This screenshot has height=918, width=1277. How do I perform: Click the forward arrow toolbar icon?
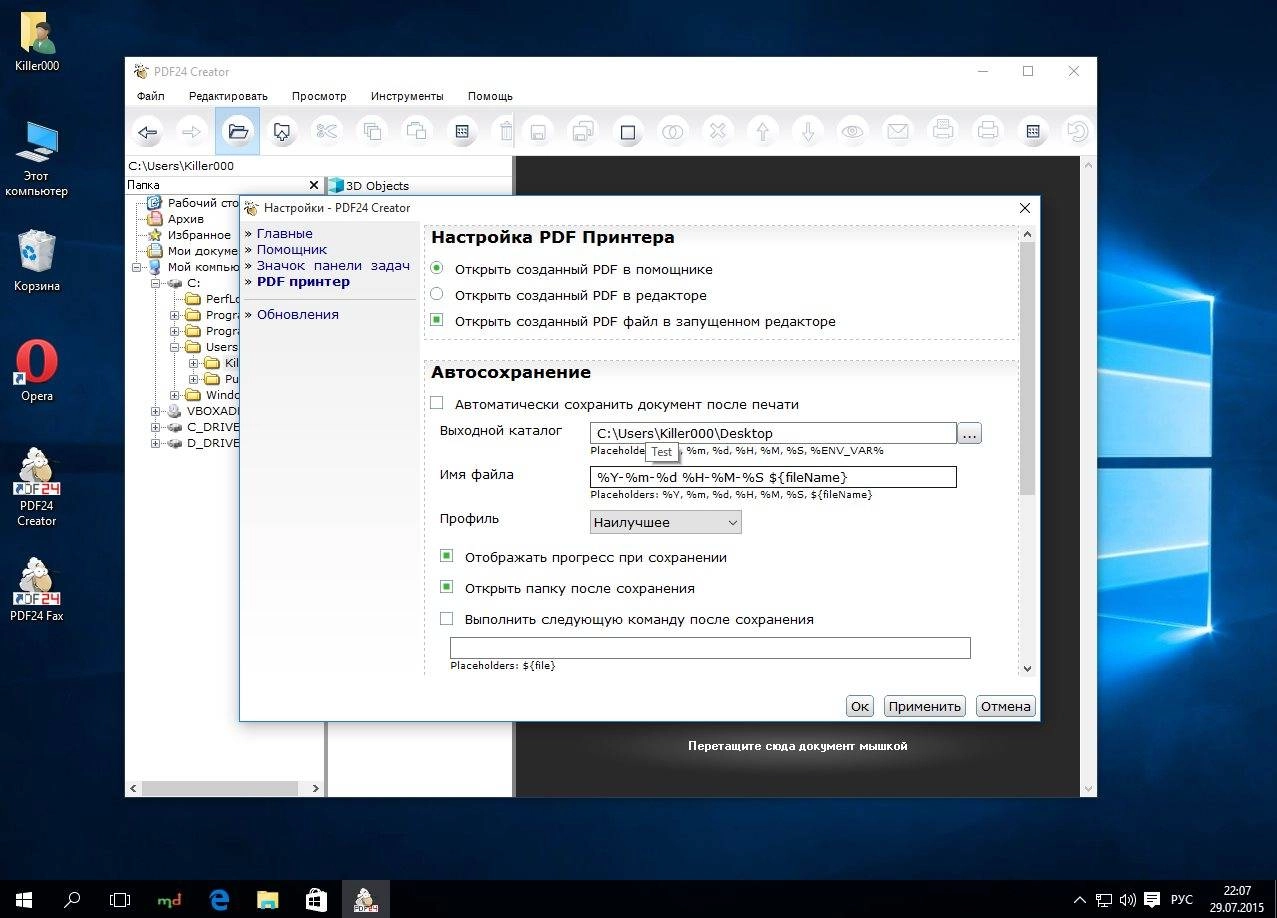point(192,131)
